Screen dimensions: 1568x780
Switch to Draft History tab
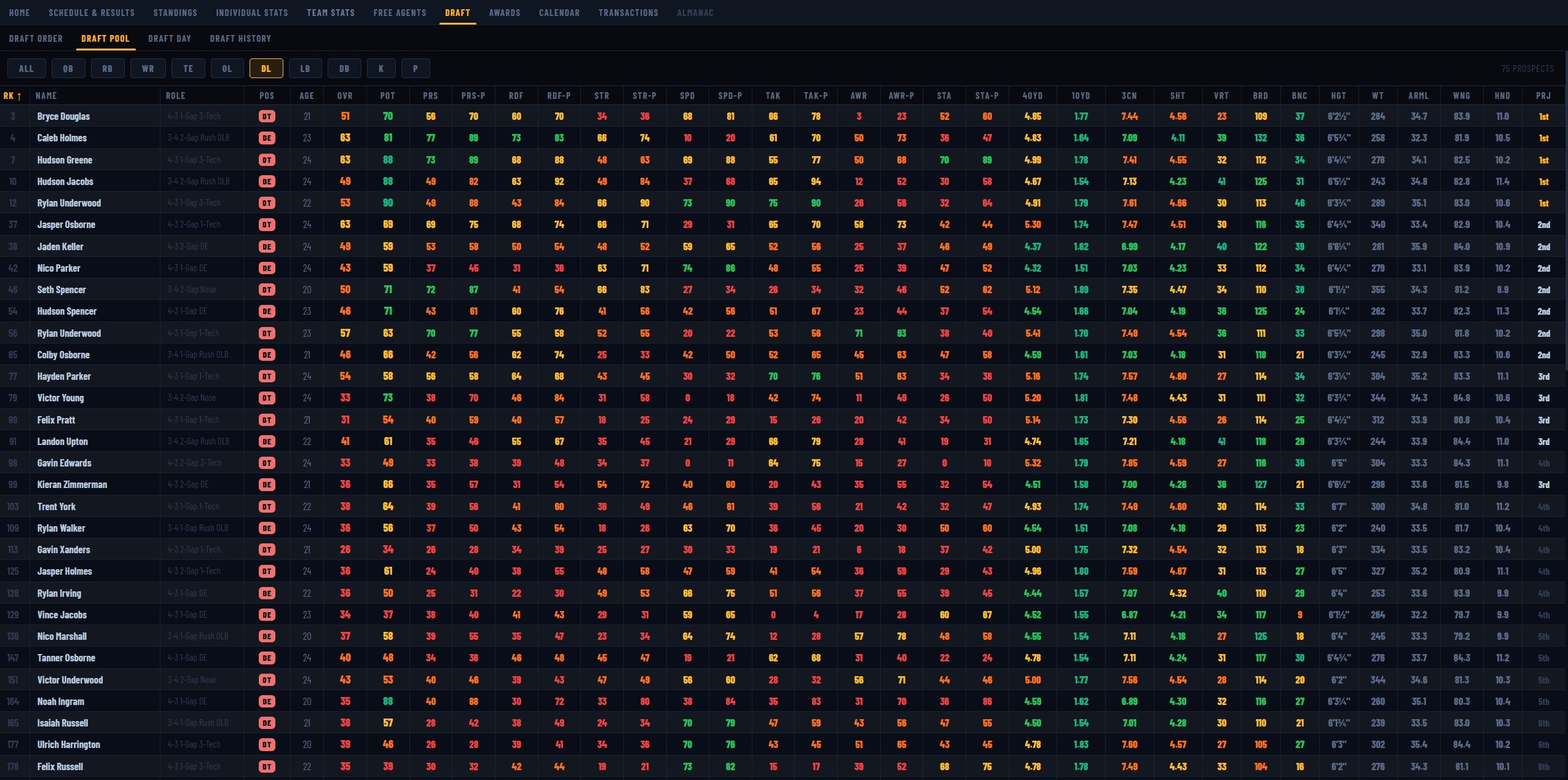240,38
